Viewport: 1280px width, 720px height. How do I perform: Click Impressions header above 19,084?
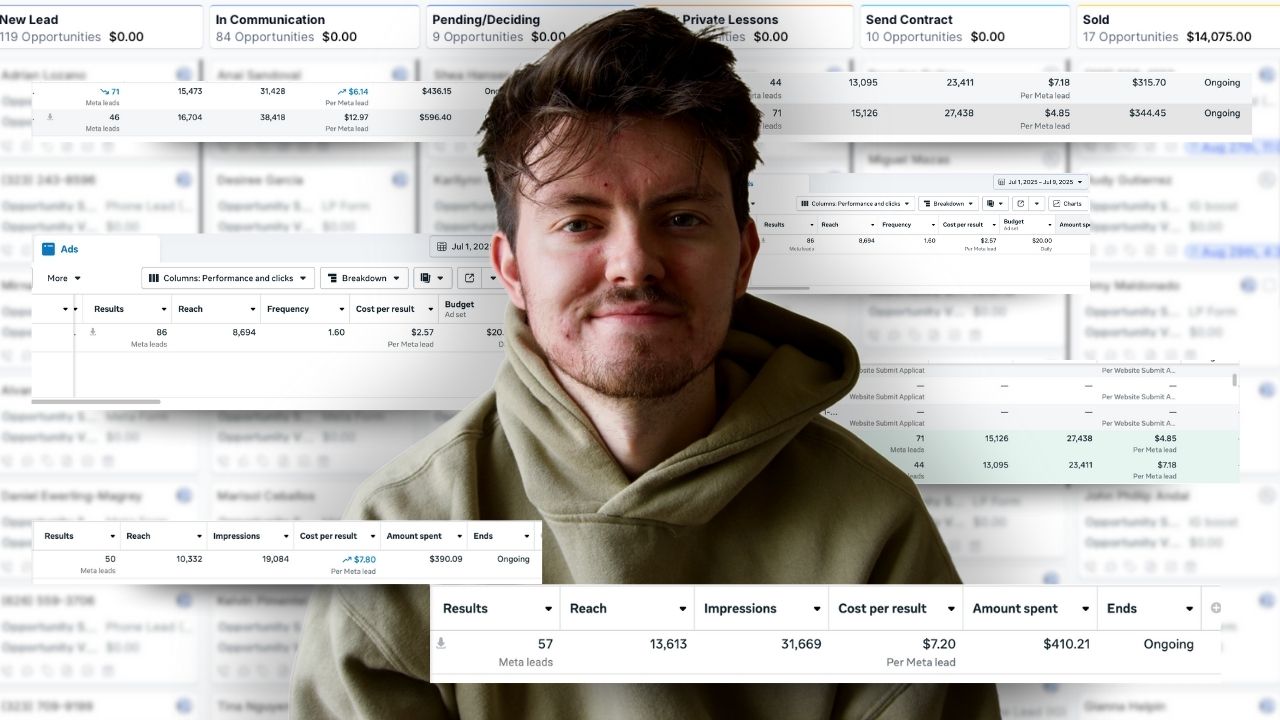click(x=250, y=536)
